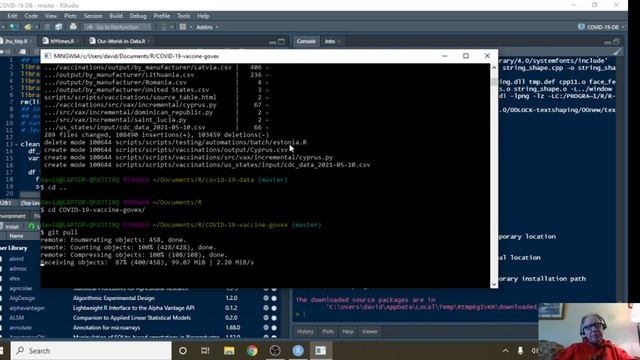Open the workspace panes layout dropdown

click(185, 27)
